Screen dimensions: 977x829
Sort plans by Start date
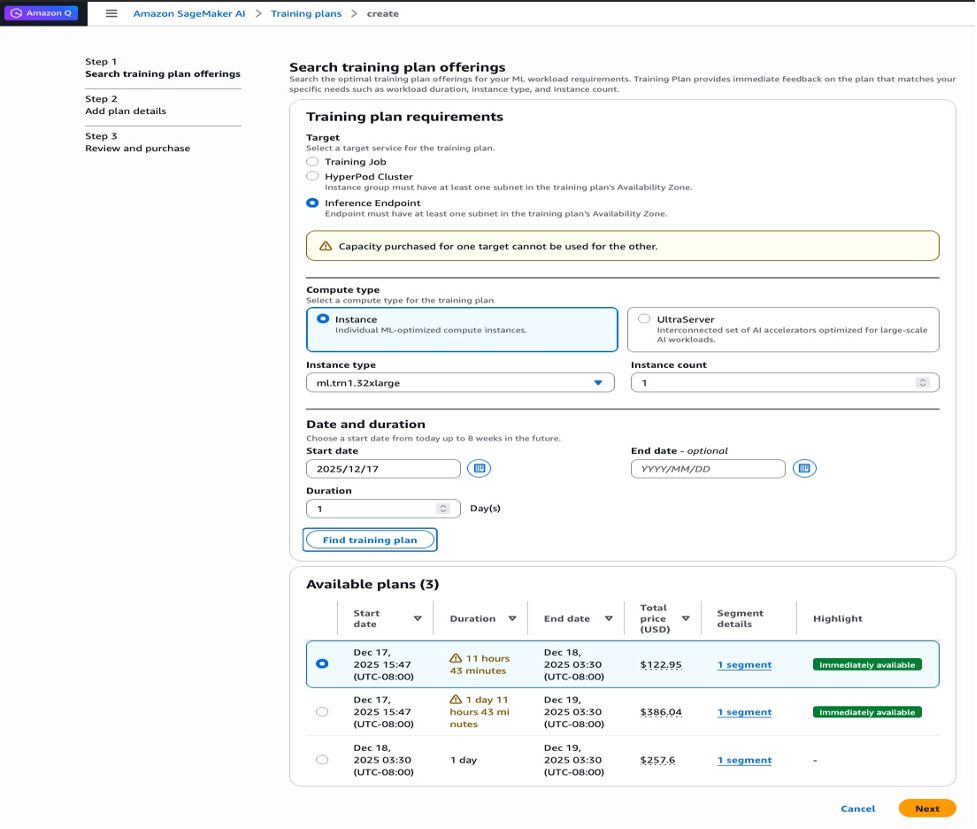click(x=417, y=618)
